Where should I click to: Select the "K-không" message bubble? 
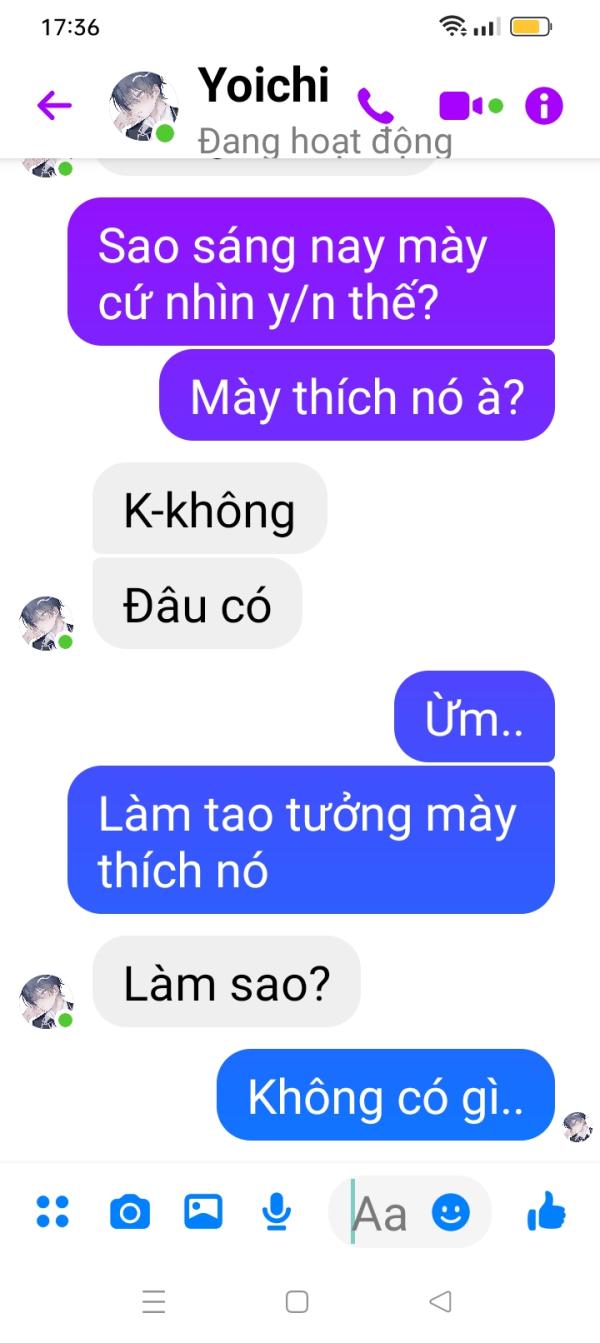[210, 508]
